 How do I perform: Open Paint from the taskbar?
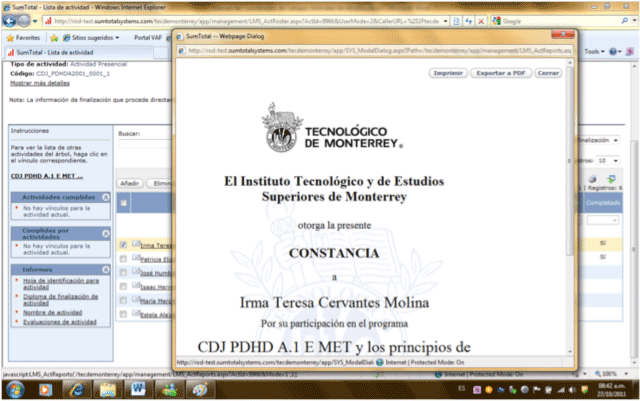point(200,390)
